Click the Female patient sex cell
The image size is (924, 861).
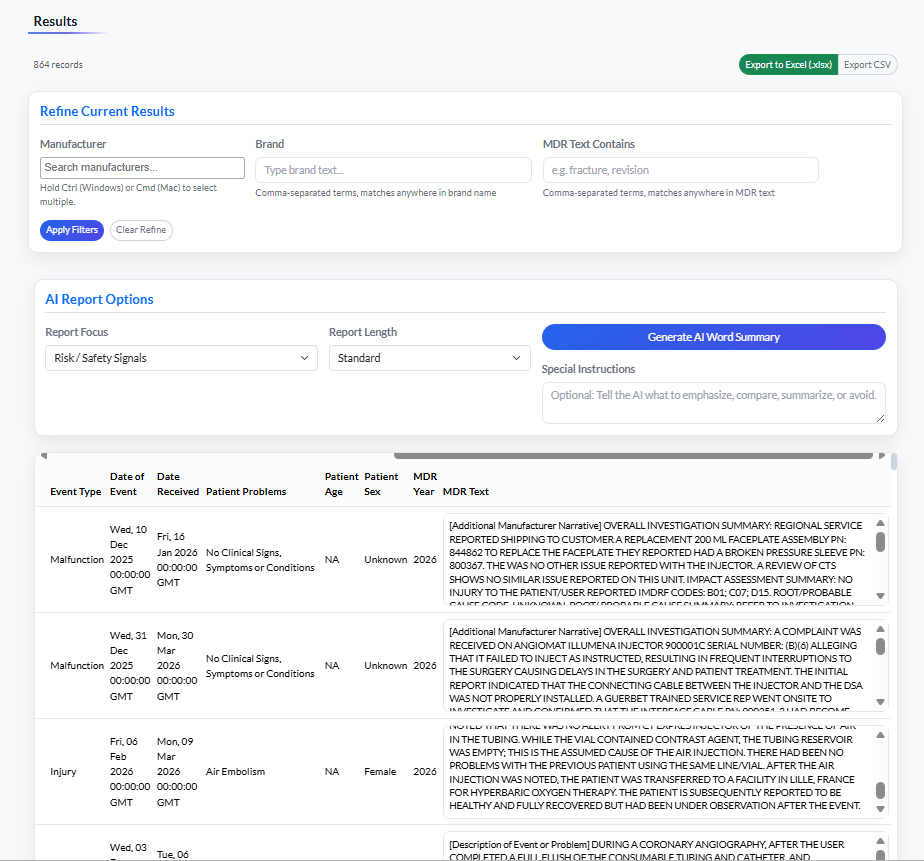pyautogui.click(x=380, y=771)
